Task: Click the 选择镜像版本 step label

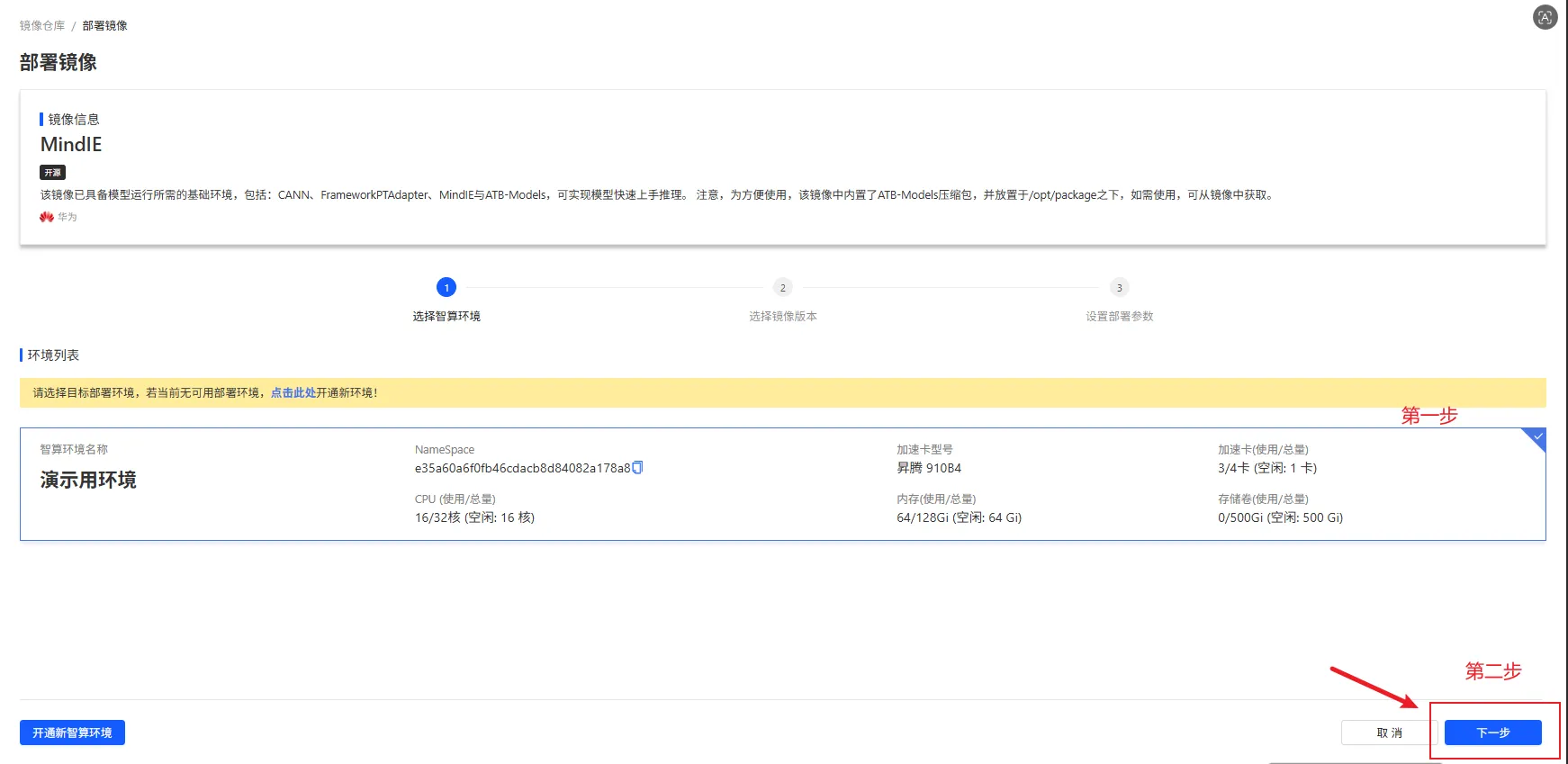Action: [x=783, y=316]
